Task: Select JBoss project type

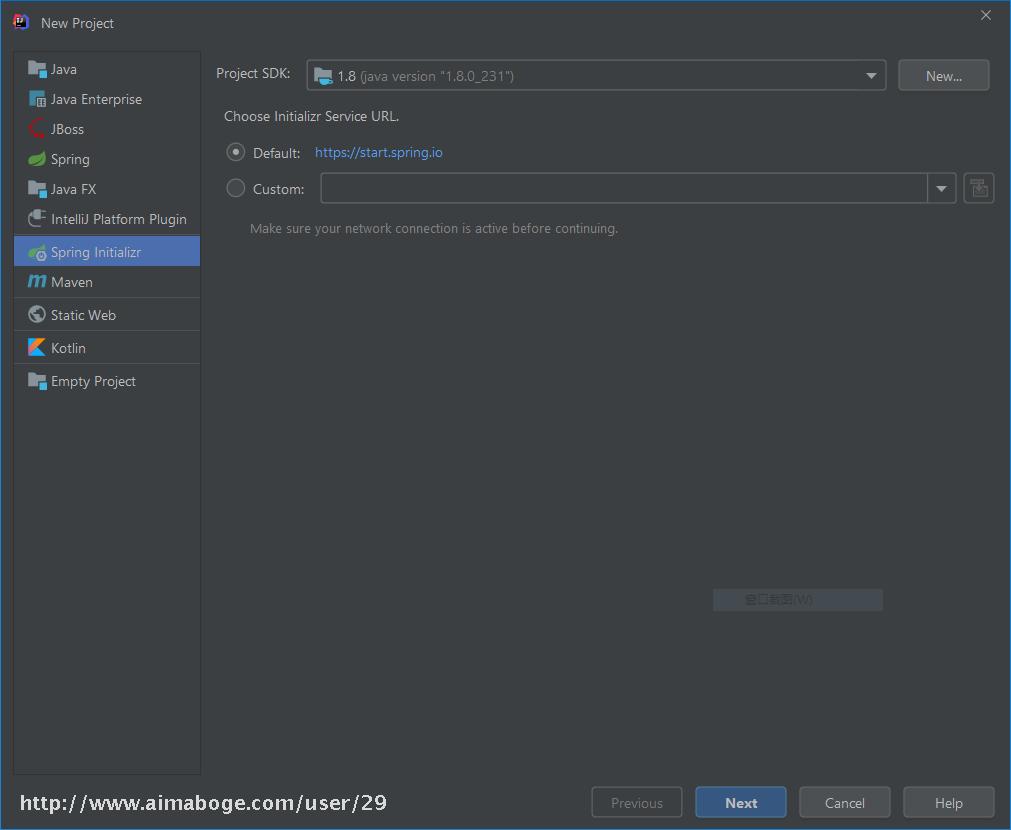Action: tap(107, 129)
